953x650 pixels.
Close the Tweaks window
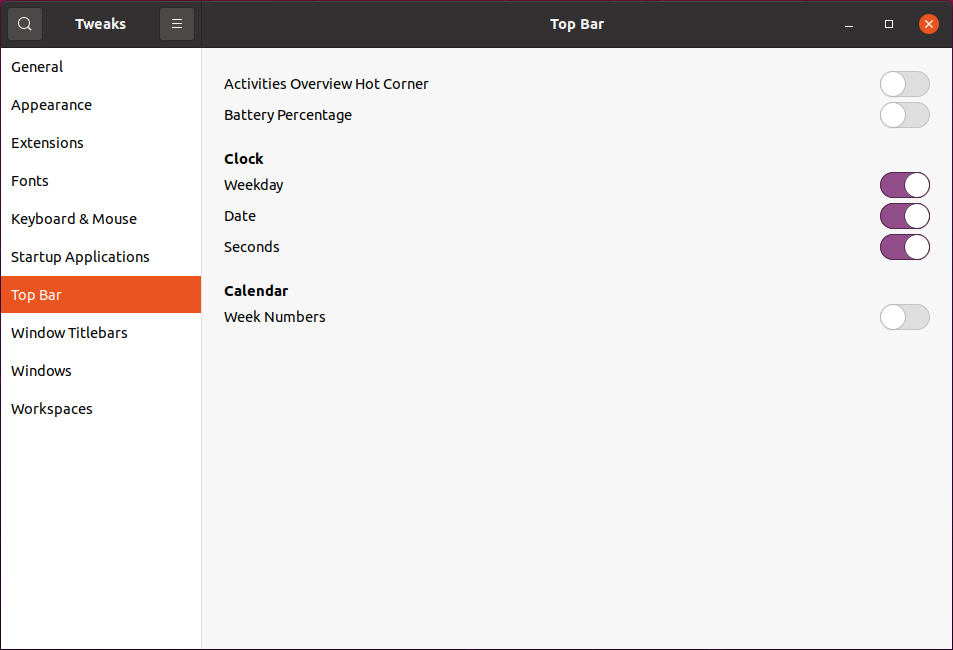(x=929, y=24)
